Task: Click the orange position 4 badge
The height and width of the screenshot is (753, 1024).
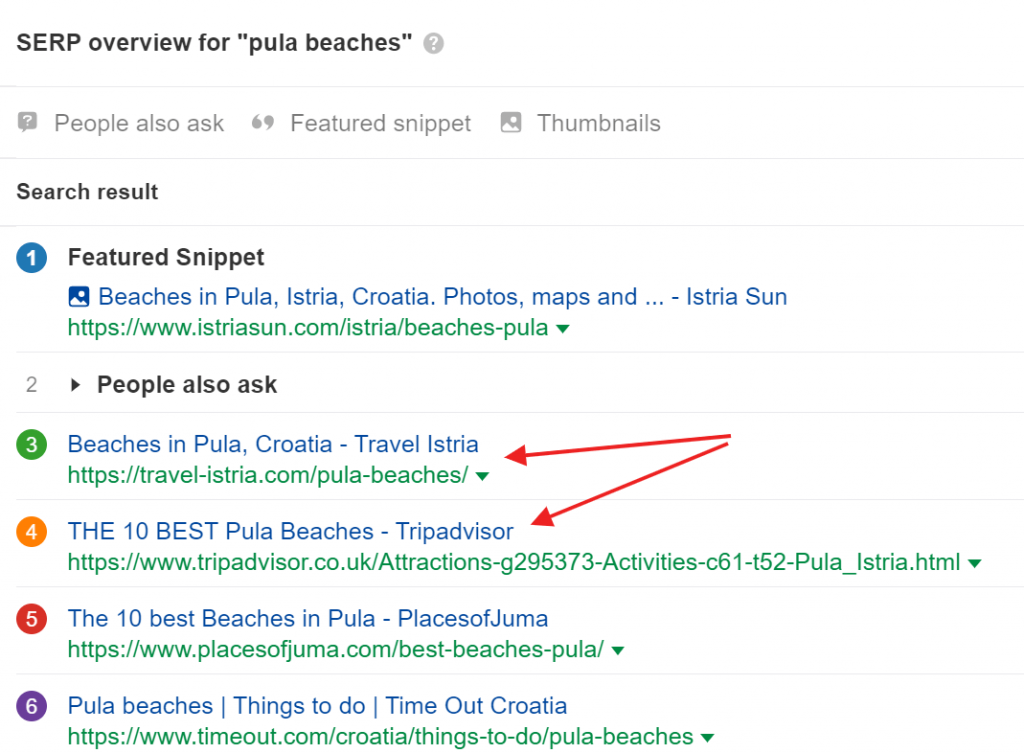Action: tap(32, 532)
